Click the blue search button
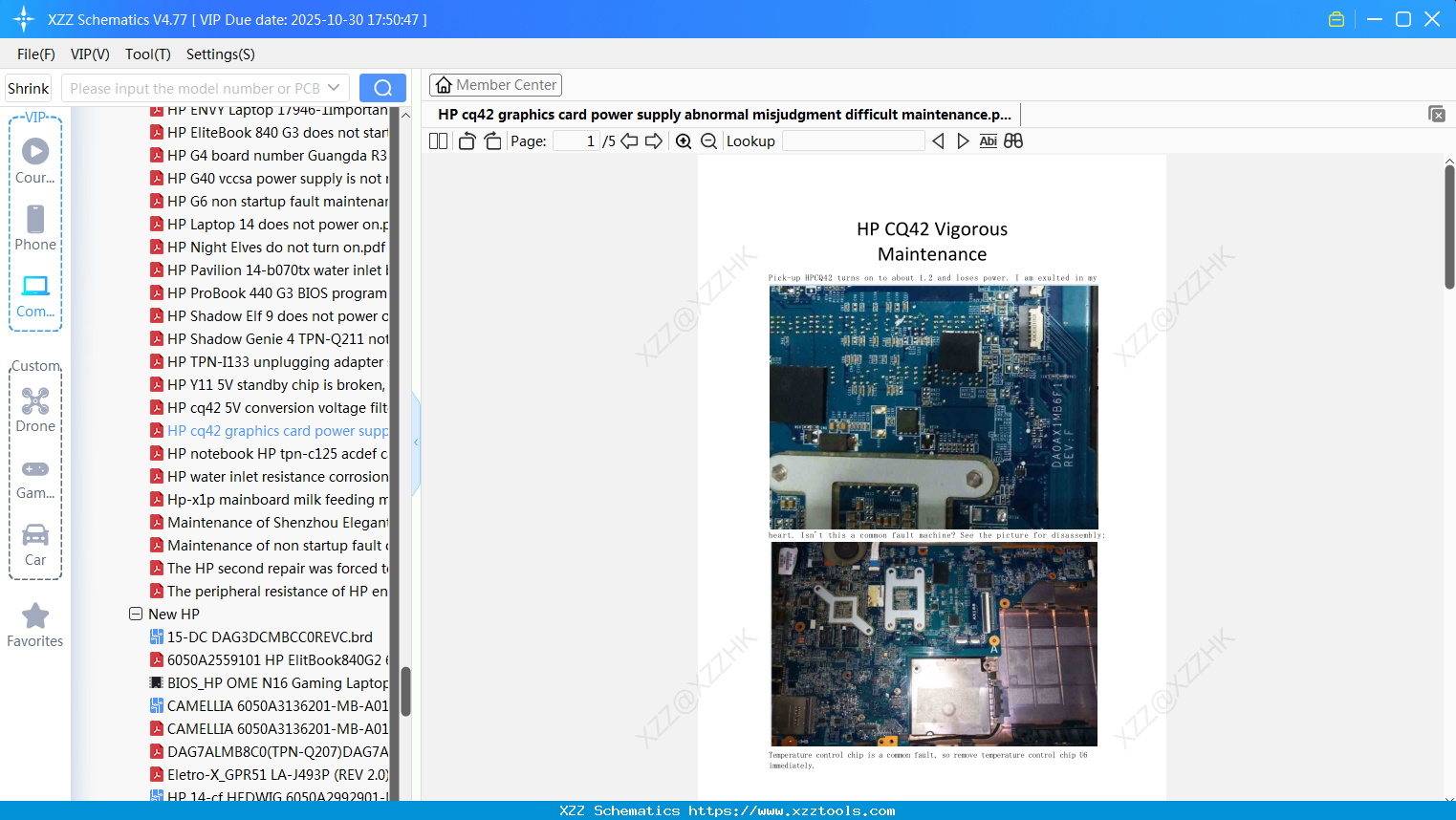Image resolution: width=1456 pixels, height=820 pixels. 382,88
